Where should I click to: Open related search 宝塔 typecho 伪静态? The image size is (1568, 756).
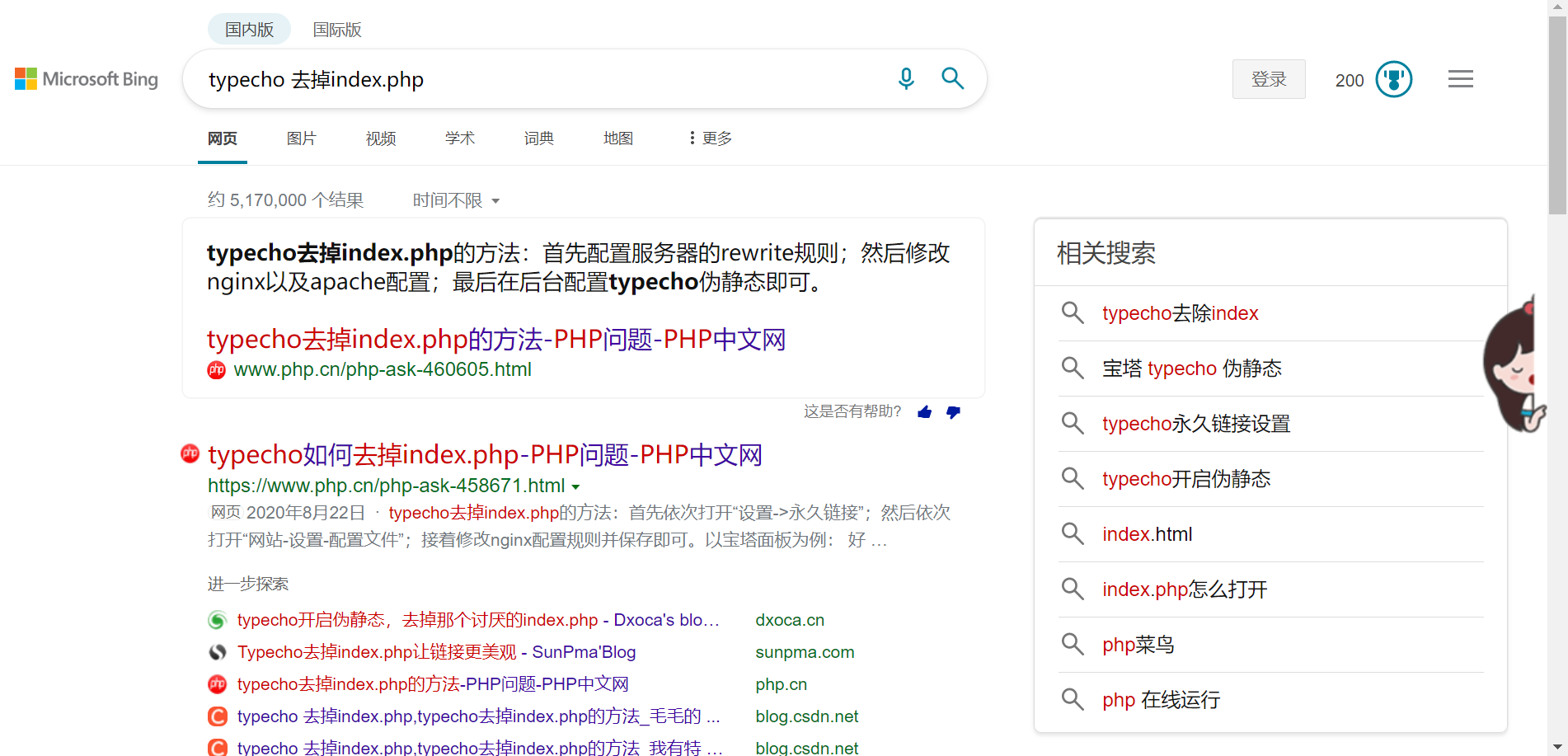coord(1192,369)
